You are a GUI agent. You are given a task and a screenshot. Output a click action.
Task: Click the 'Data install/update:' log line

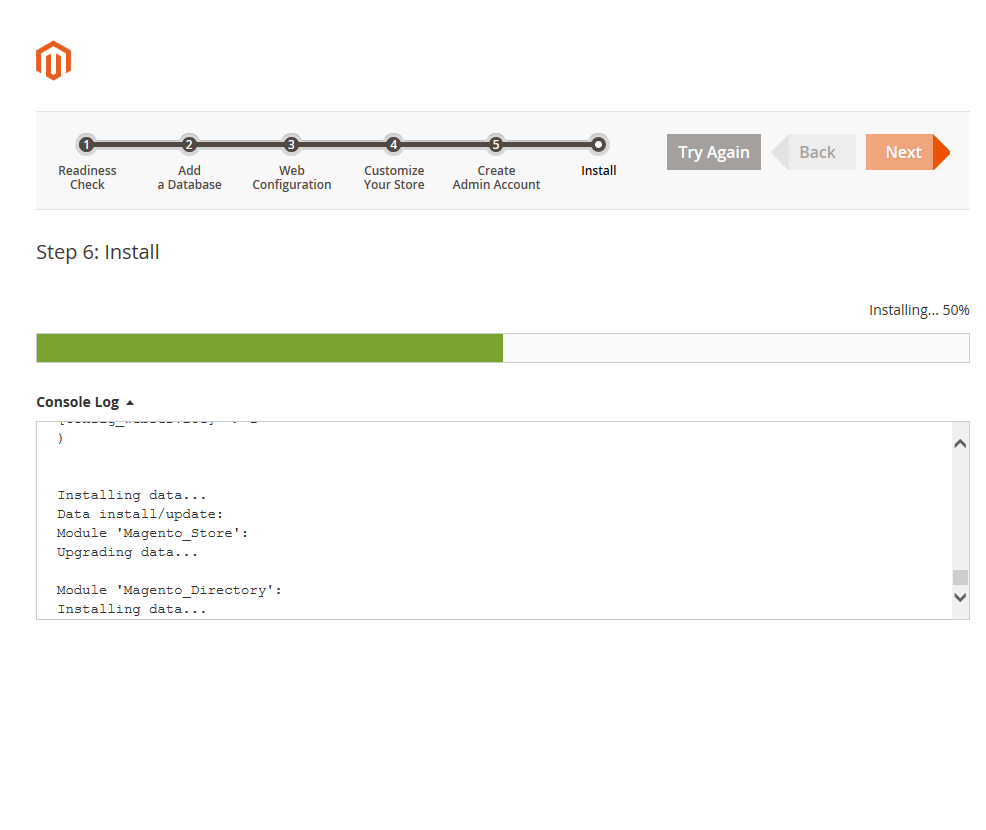(x=140, y=514)
